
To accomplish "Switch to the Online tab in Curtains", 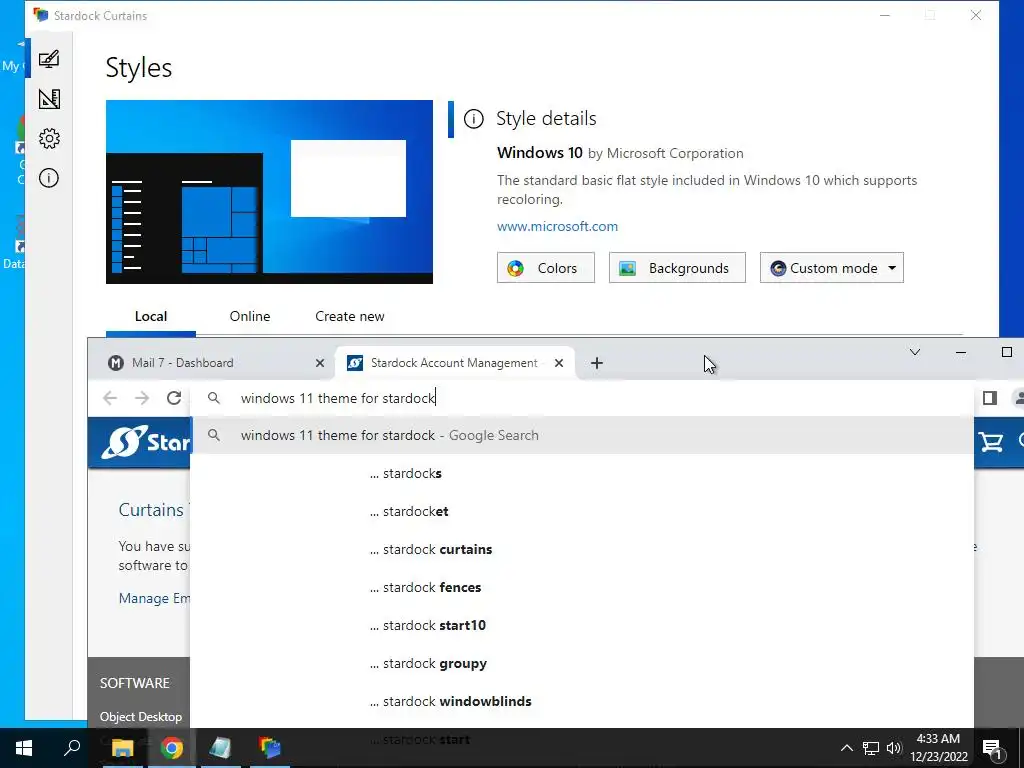I will coord(249,316).
